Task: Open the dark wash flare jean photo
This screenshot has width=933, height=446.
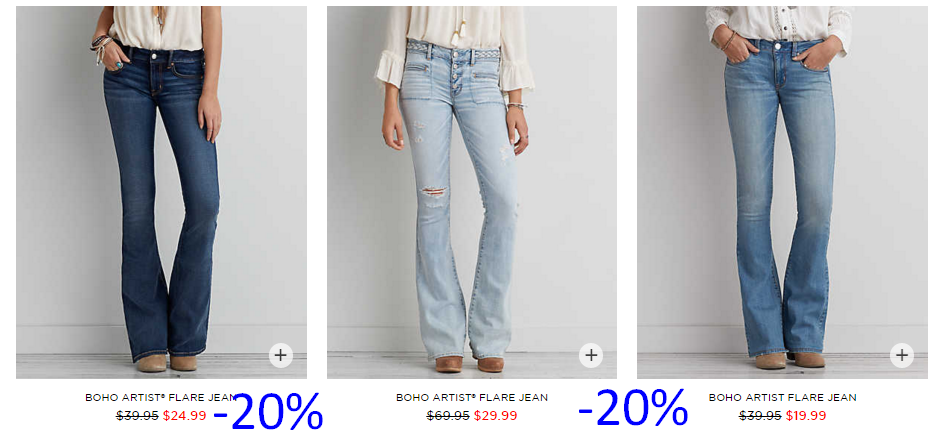Action: click(x=161, y=192)
